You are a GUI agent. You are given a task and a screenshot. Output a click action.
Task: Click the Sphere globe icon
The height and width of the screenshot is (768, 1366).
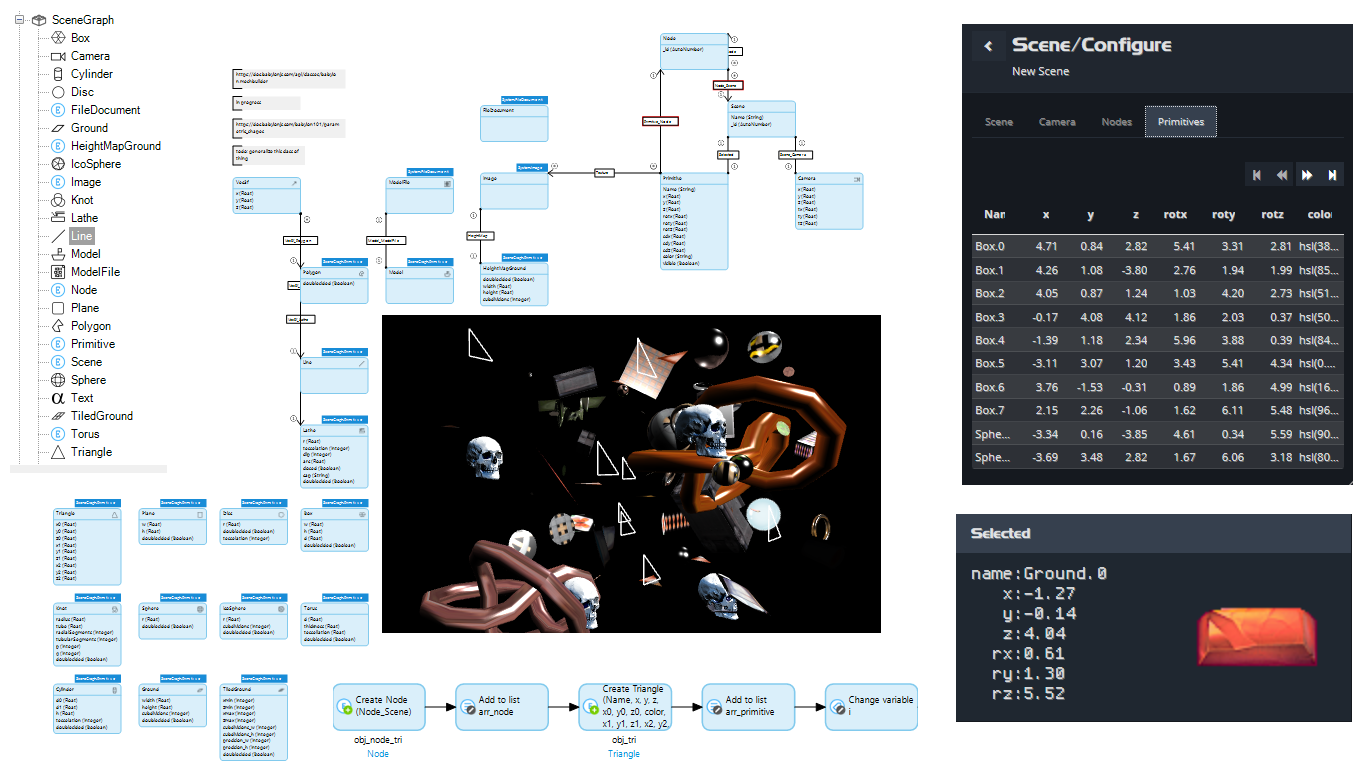point(58,380)
